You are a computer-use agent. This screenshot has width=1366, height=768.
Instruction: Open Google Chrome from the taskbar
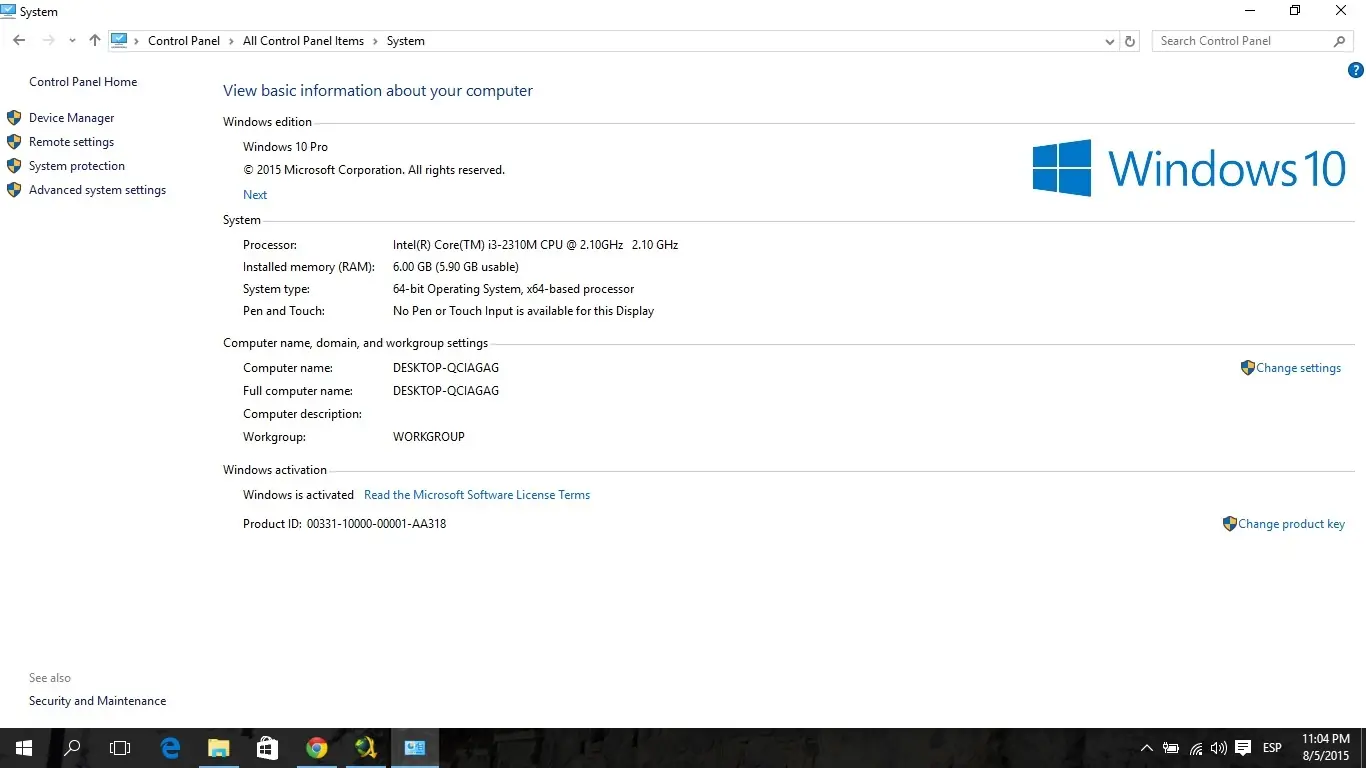pyautogui.click(x=316, y=747)
